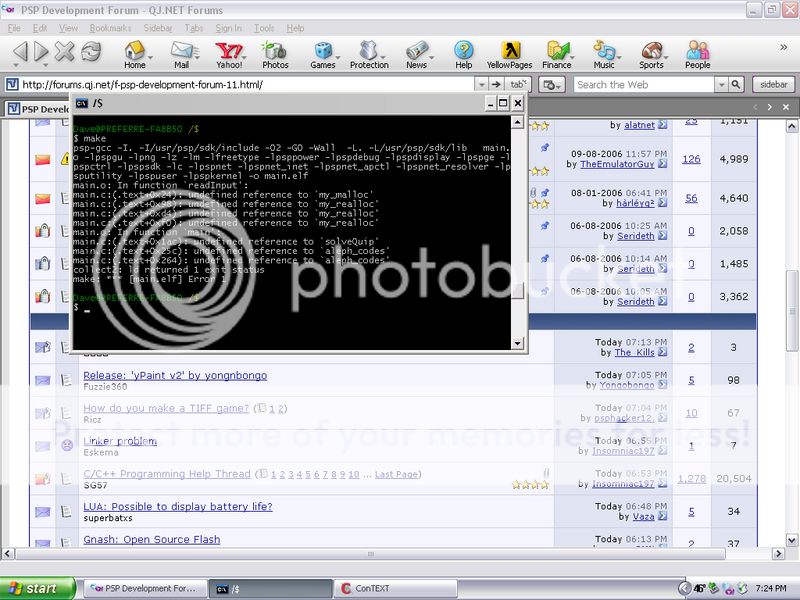
Task: Open the Yahoo! toolbar icon
Action: 227,52
